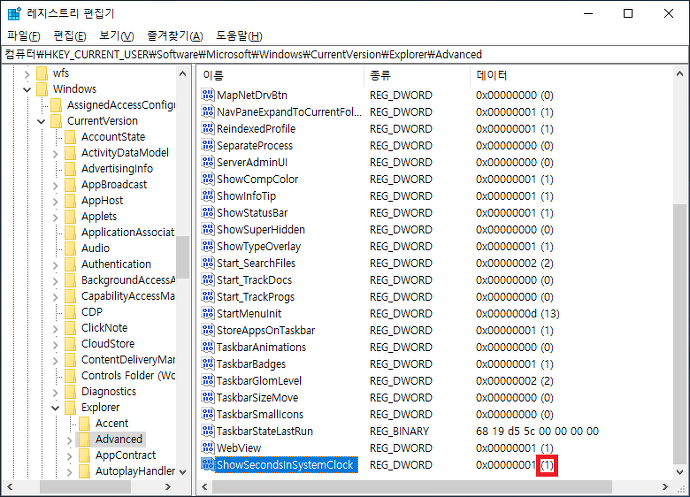Select the AdvertisingInfo key
The width and height of the screenshot is (690, 497).
117,169
